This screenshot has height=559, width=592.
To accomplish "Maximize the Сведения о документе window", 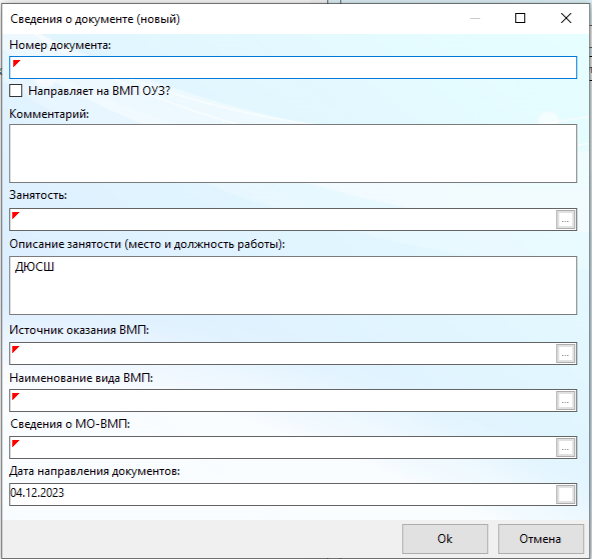I will (520, 18).
